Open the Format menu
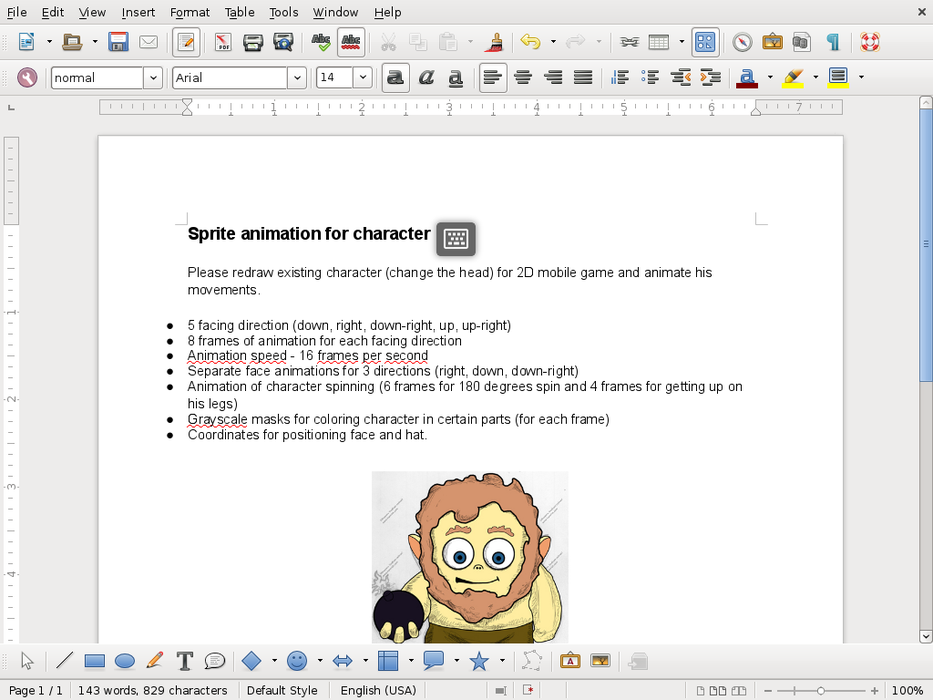Image resolution: width=933 pixels, height=700 pixels. [190, 12]
